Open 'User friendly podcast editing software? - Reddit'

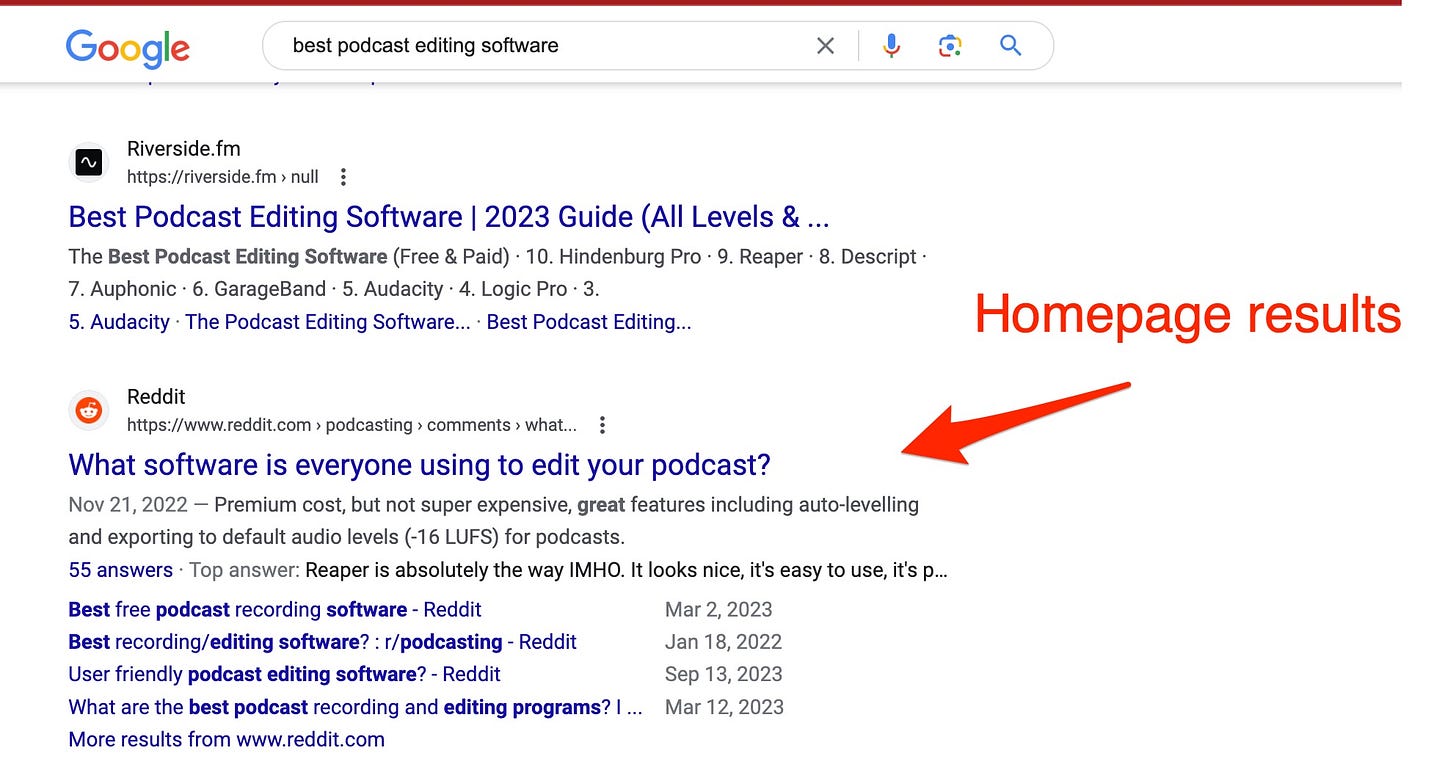(284, 674)
